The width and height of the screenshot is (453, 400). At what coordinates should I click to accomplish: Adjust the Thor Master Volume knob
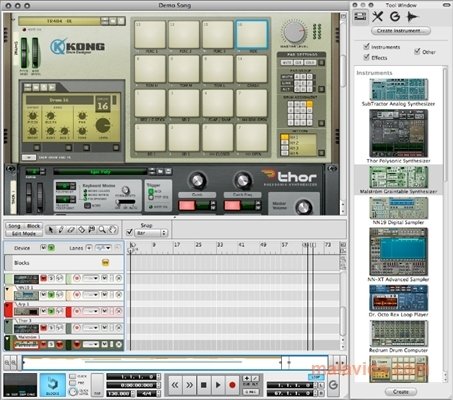(303, 207)
